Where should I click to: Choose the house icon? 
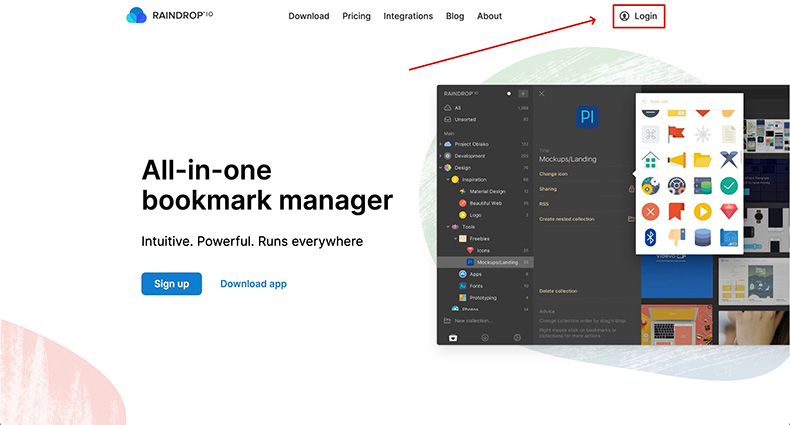click(x=650, y=160)
